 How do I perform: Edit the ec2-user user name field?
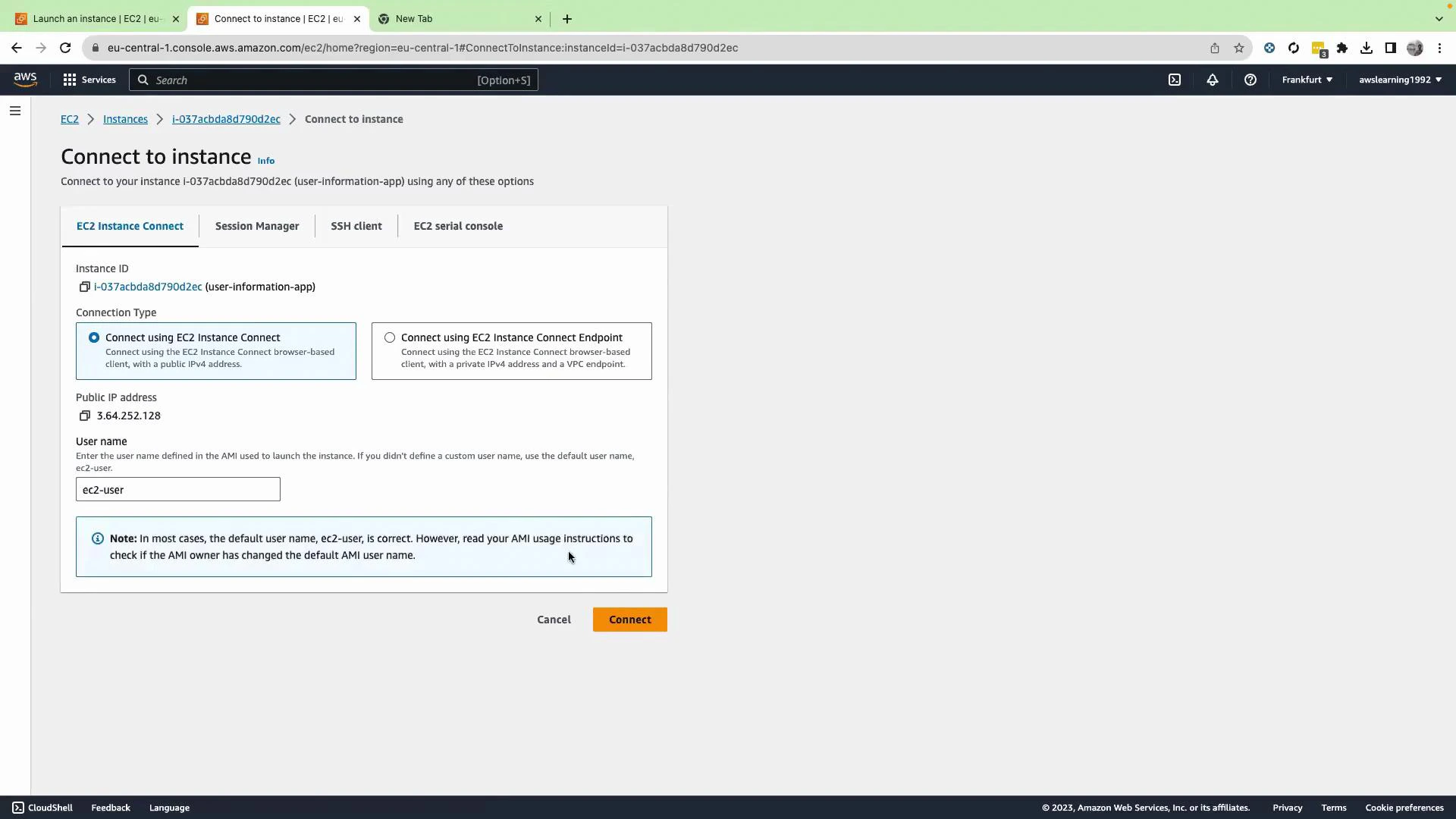point(177,489)
